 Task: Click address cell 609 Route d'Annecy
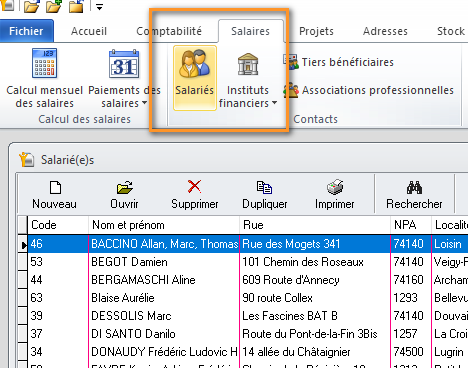coord(315,280)
